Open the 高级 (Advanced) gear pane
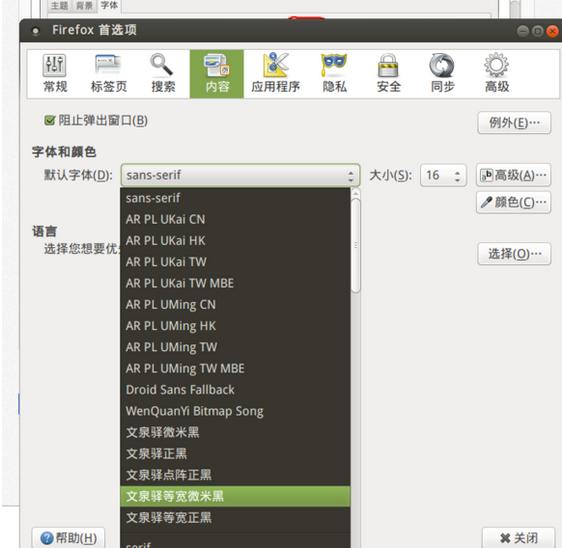This screenshot has height=548, width=562. pos(496,74)
